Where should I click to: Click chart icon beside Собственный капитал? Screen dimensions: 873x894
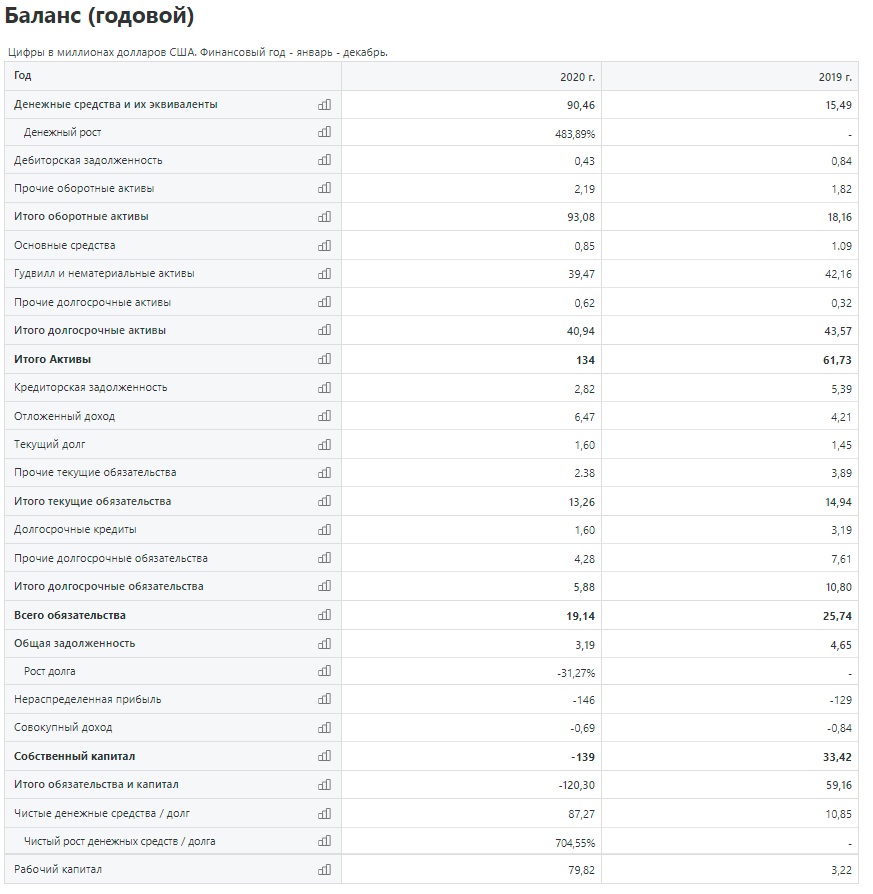tap(324, 755)
